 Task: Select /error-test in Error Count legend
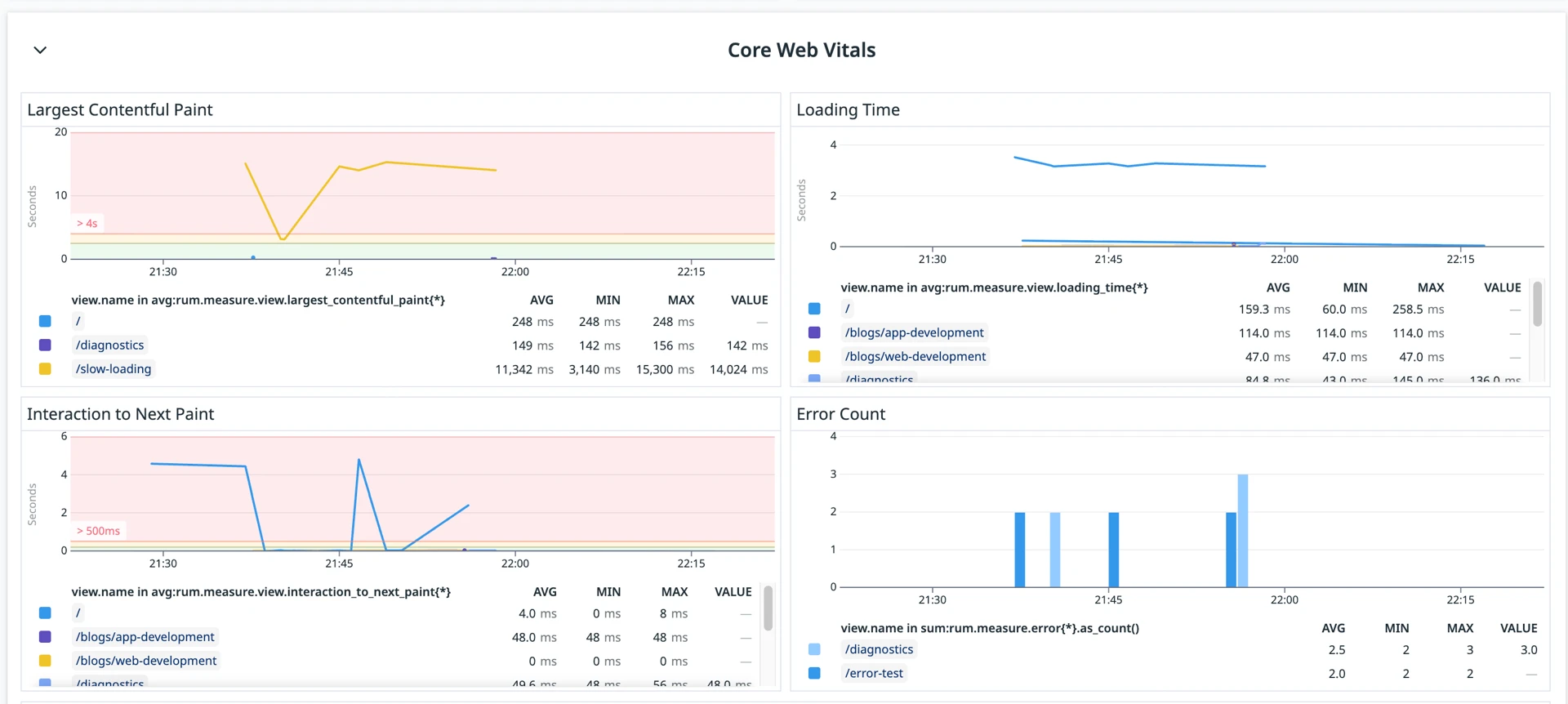click(x=874, y=674)
